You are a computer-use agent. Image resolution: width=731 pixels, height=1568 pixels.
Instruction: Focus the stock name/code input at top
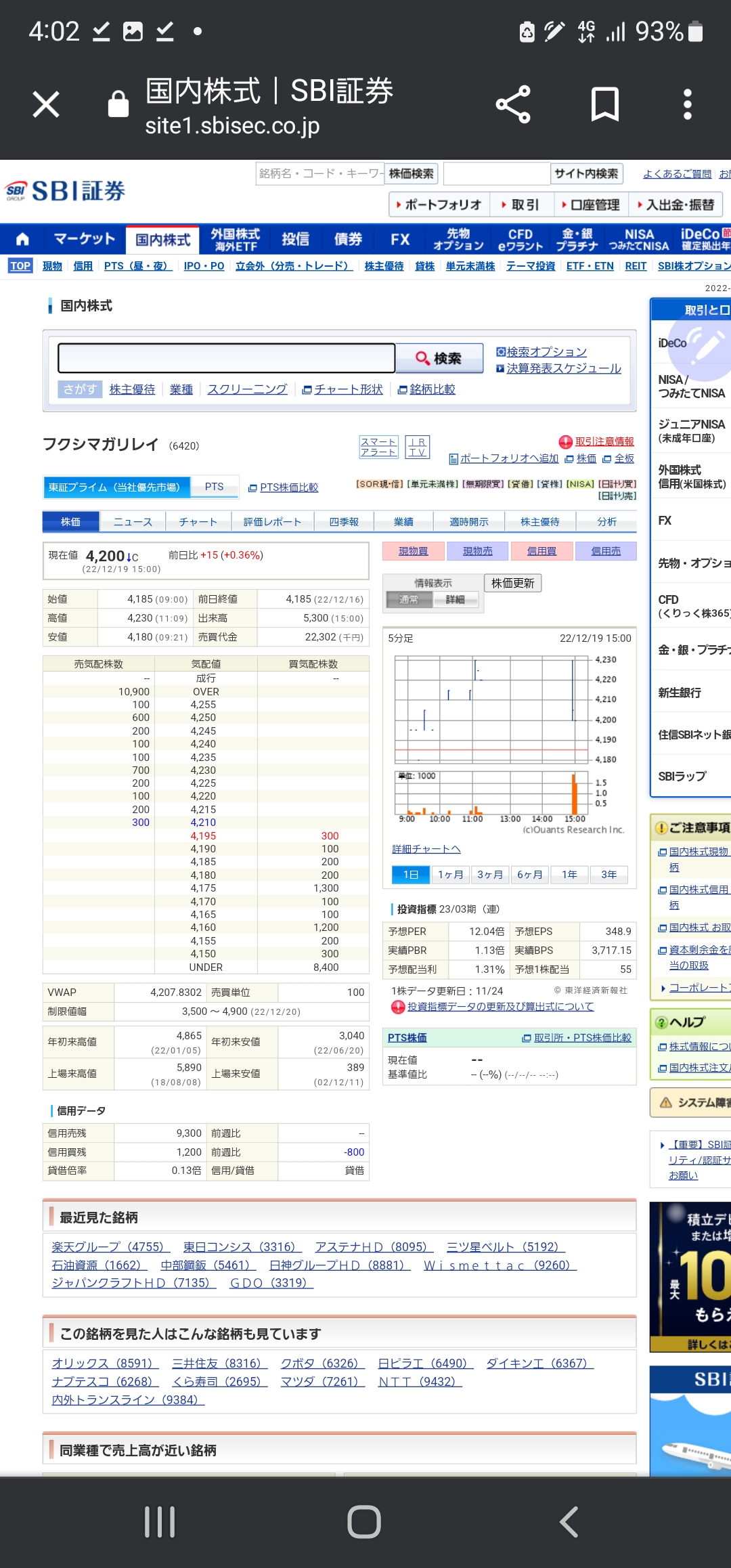point(319,174)
